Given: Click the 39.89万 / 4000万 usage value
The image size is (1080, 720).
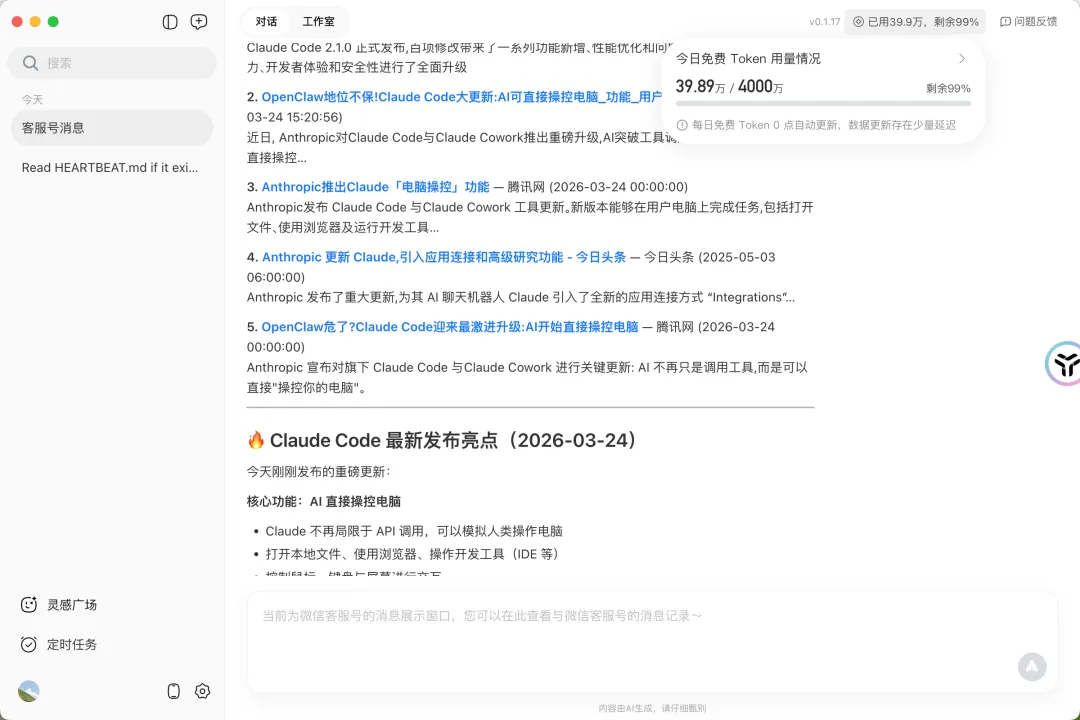Looking at the screenshot, I should click(x=729, y=87).
